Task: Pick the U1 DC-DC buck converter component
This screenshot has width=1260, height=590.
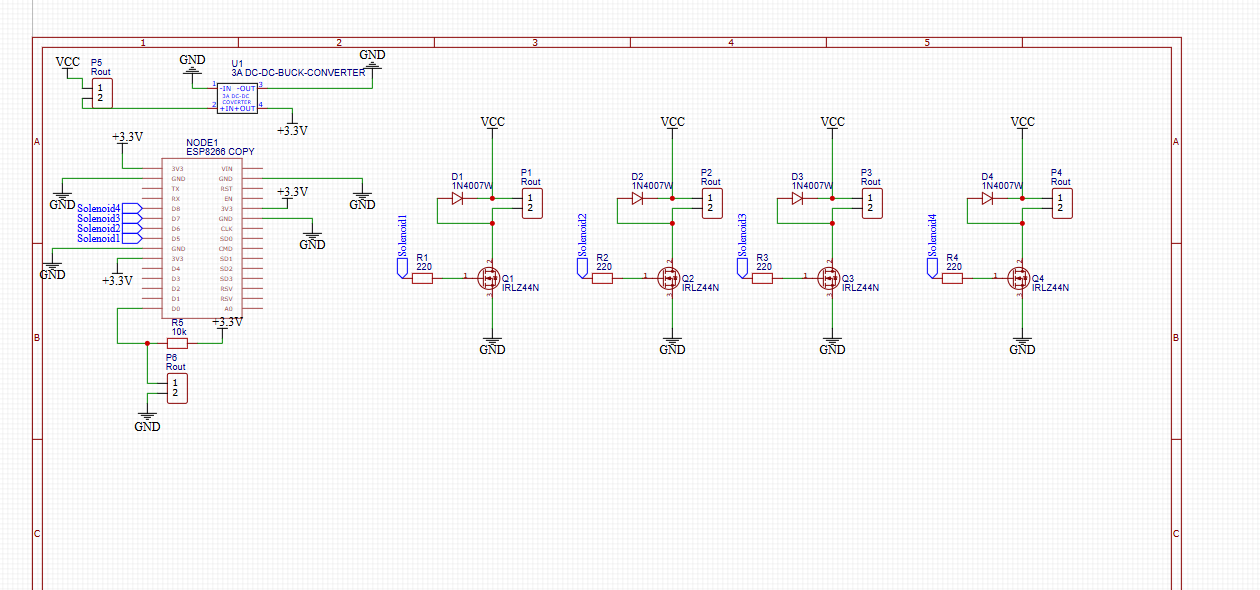Action: point(237,98)
